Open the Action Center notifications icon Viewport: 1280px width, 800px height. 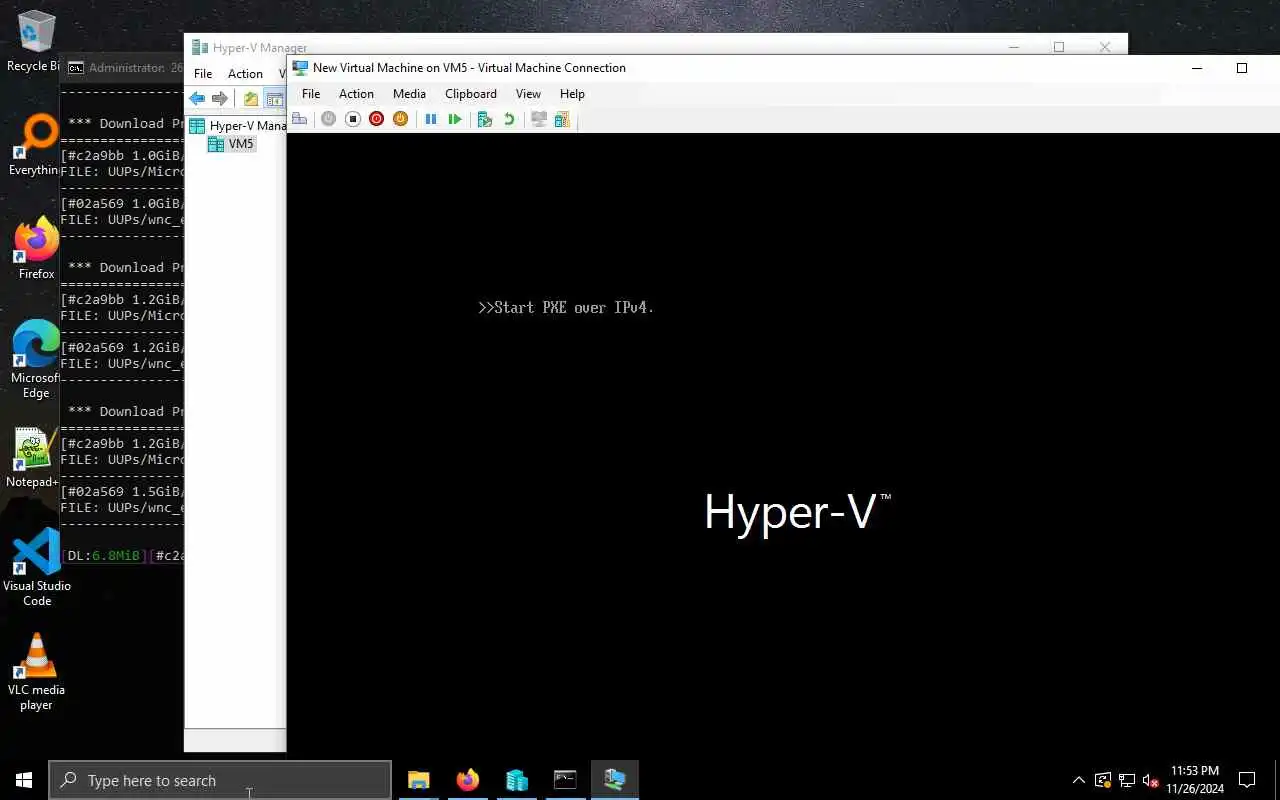[x=1247, y=780]
